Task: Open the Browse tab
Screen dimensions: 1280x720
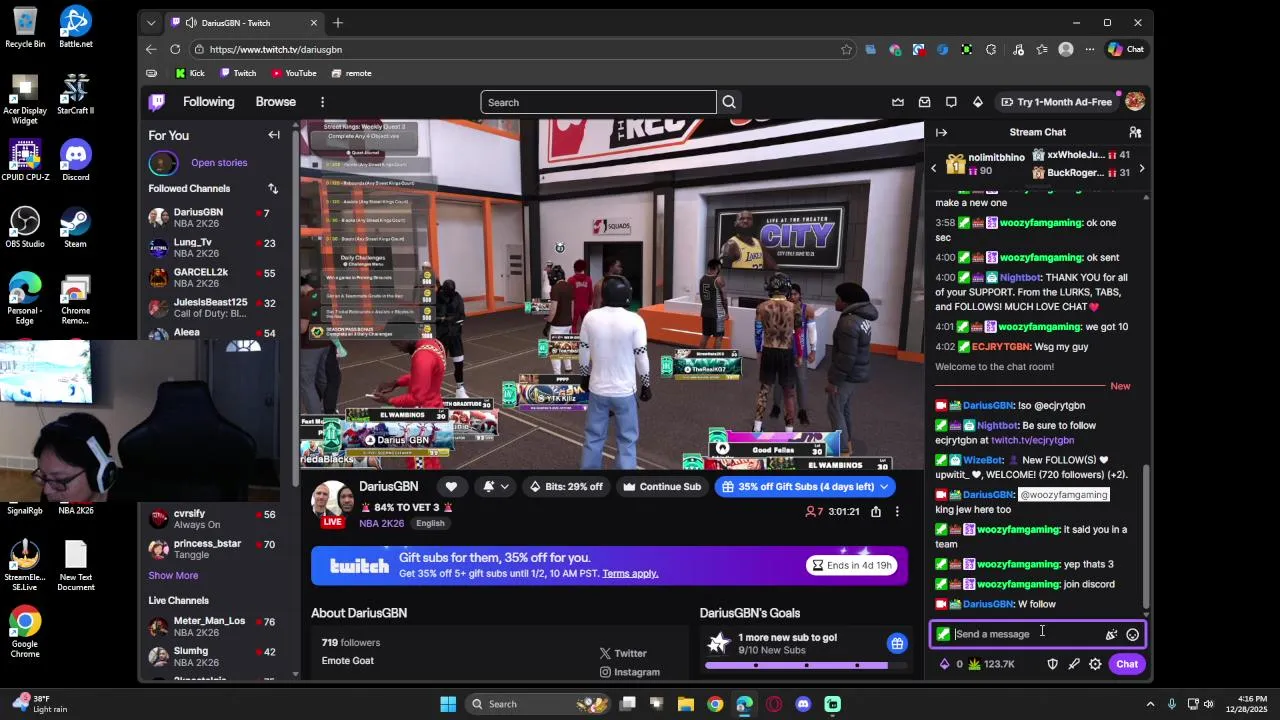Action: pyautogui.click(x=275, y=102)
